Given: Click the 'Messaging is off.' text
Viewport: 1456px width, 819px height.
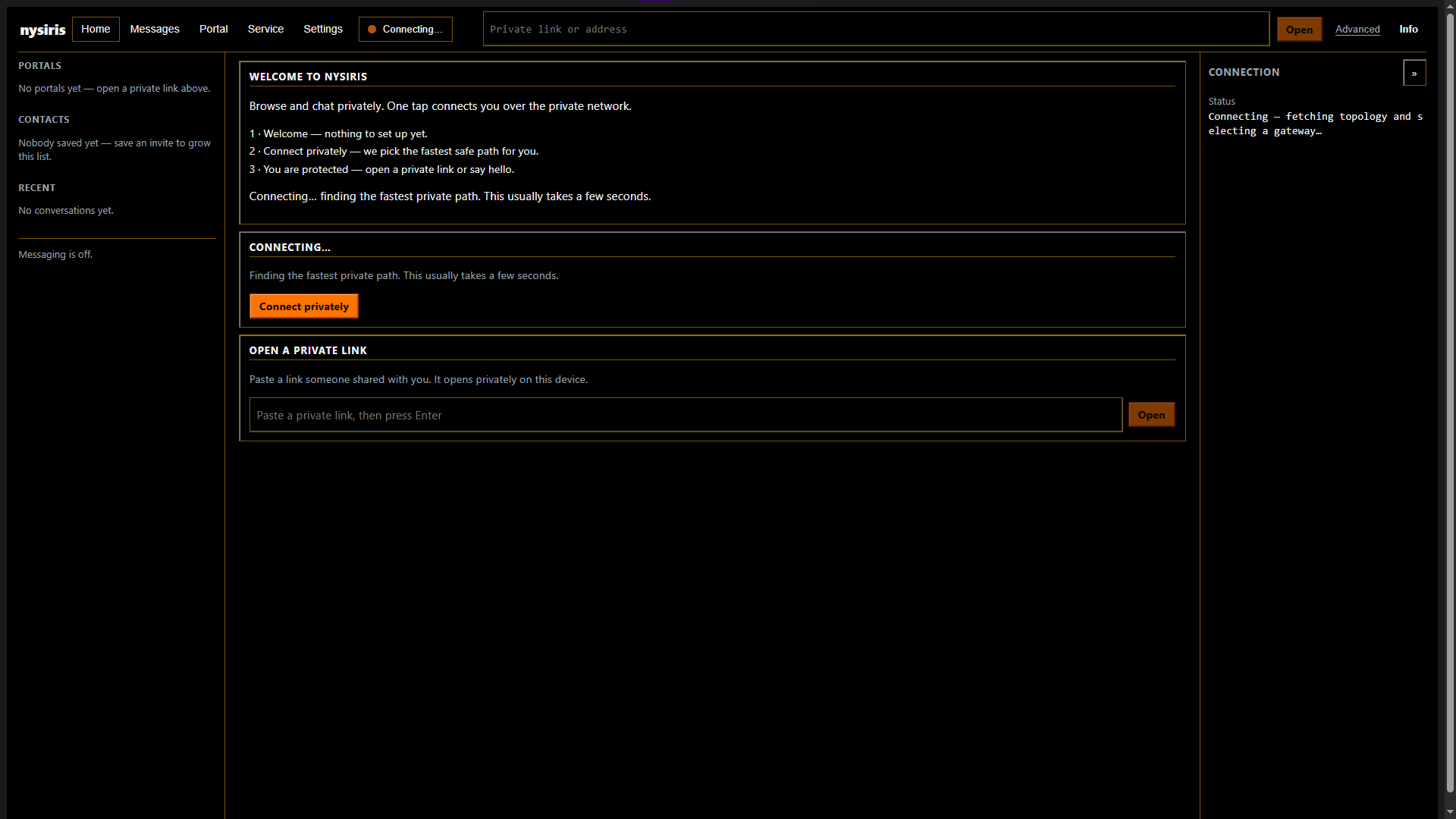Looking at the screenshot, I should coord(55,255).
